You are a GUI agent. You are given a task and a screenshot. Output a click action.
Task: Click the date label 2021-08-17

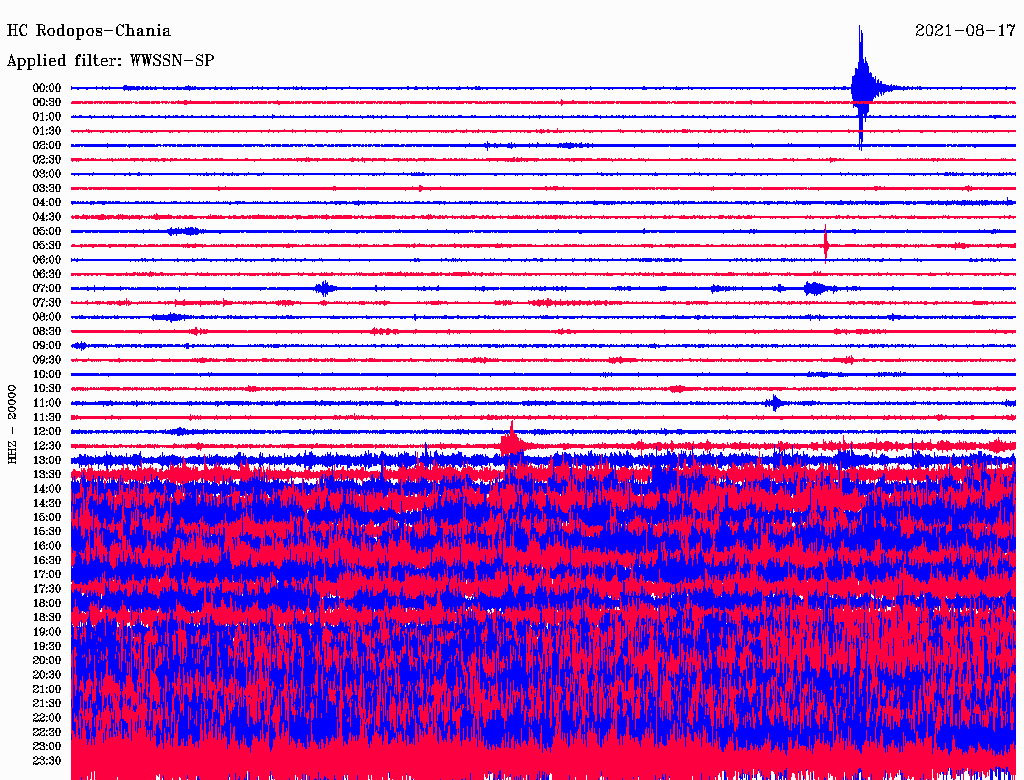pos(965,30)
